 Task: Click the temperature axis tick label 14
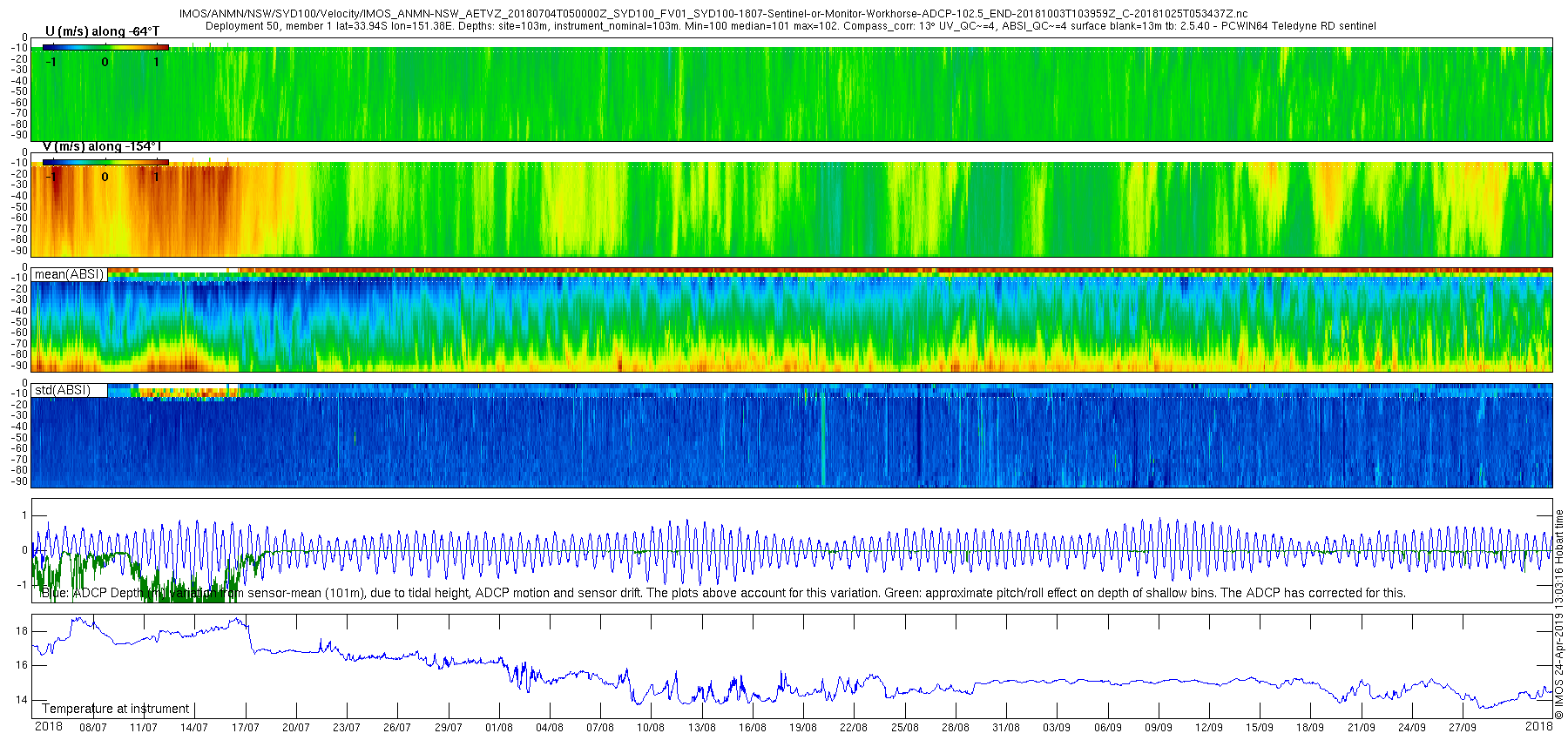tap(22, 700)
